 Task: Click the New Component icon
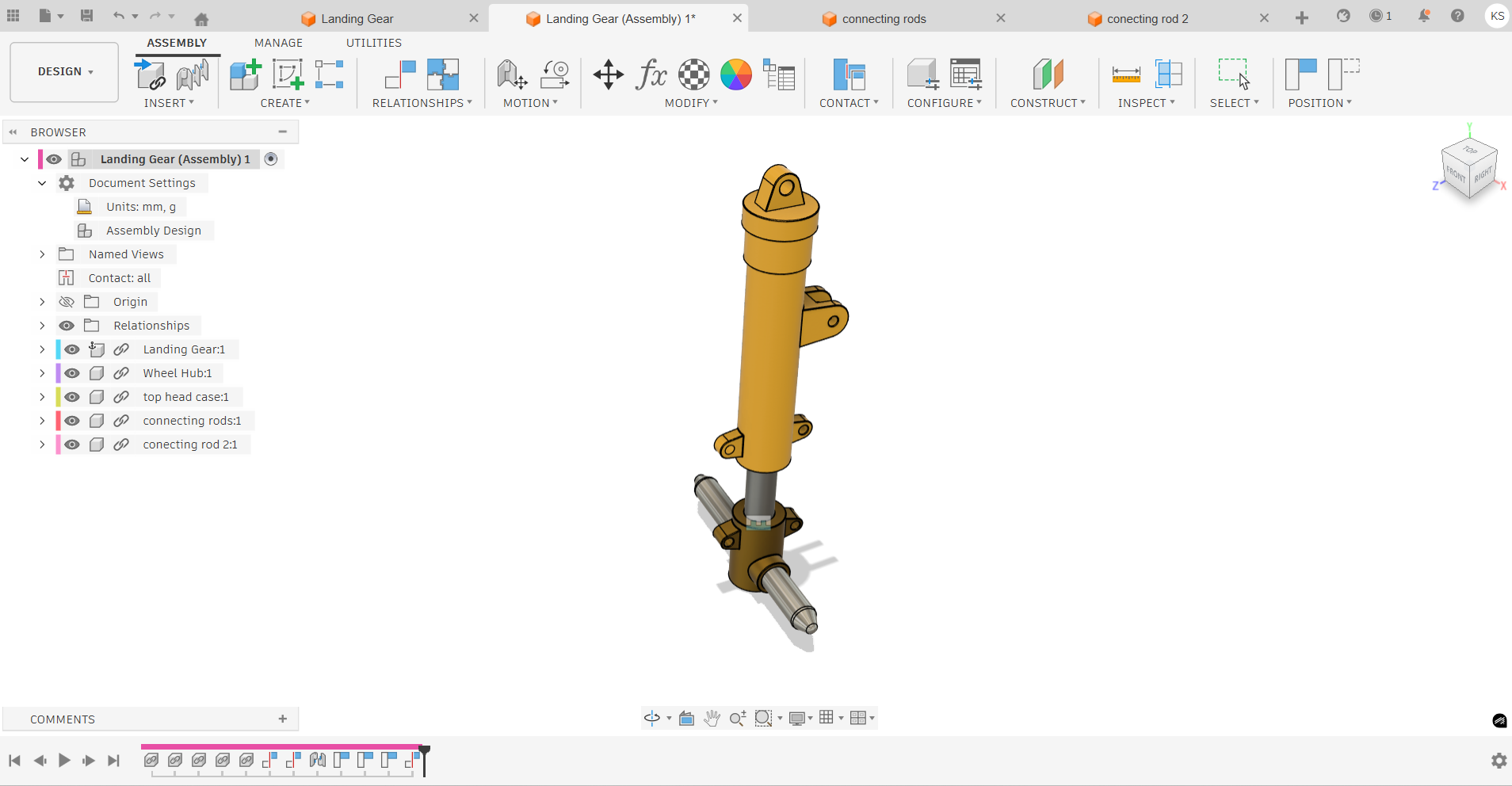pos(245,75)
